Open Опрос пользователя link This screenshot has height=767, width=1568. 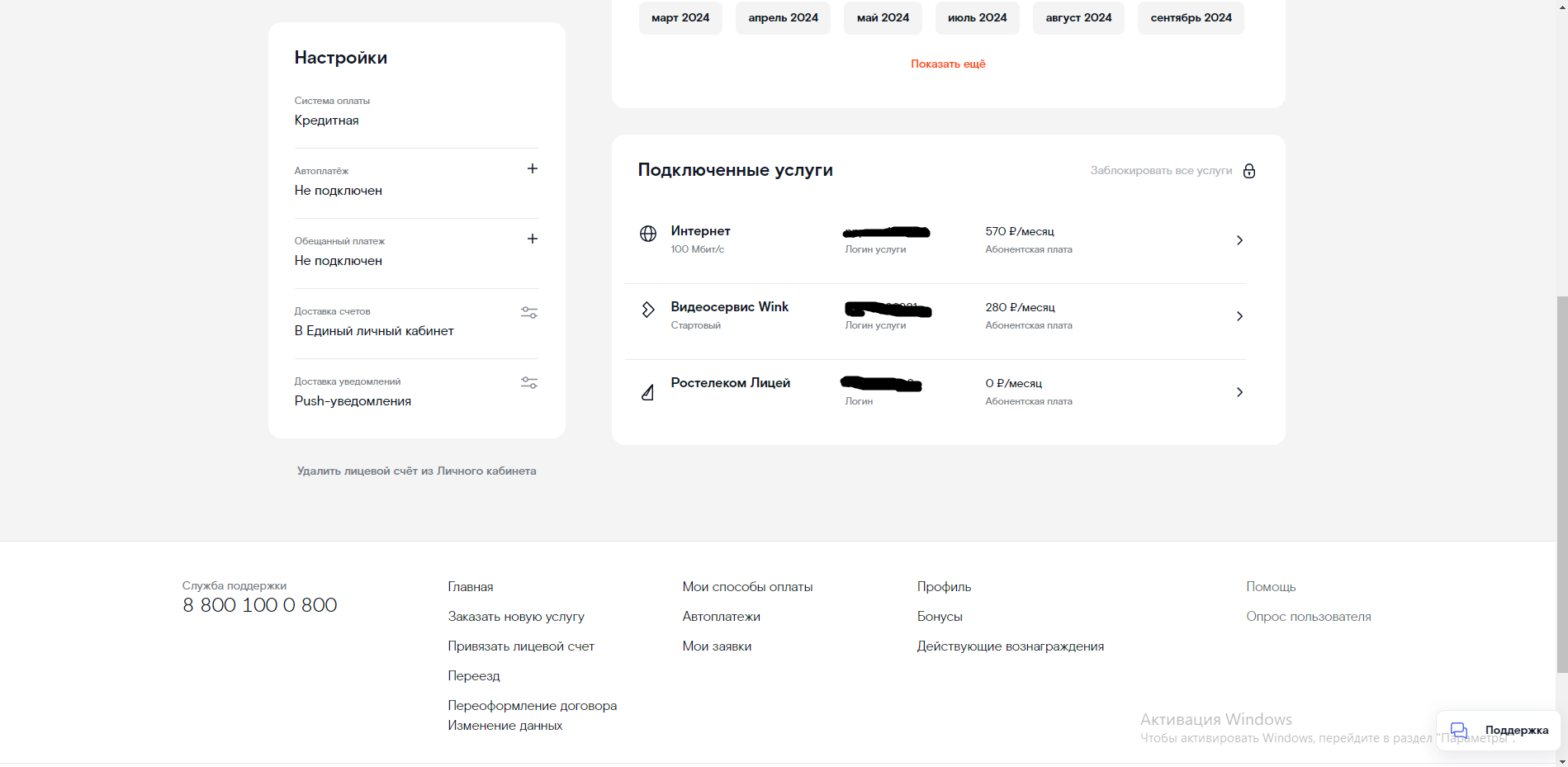(x=1308, y=617)
